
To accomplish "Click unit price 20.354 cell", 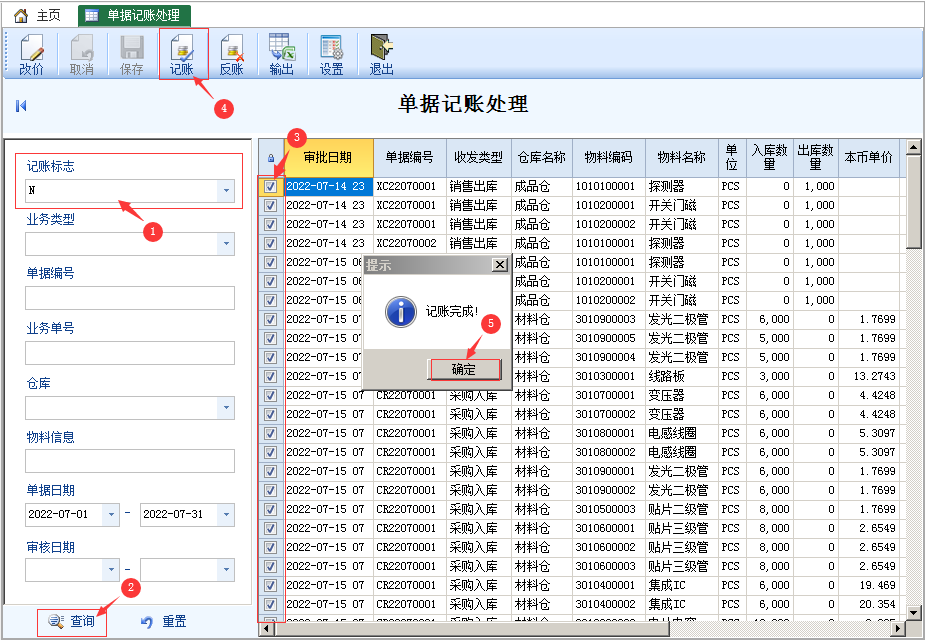I will coord(869,604).
